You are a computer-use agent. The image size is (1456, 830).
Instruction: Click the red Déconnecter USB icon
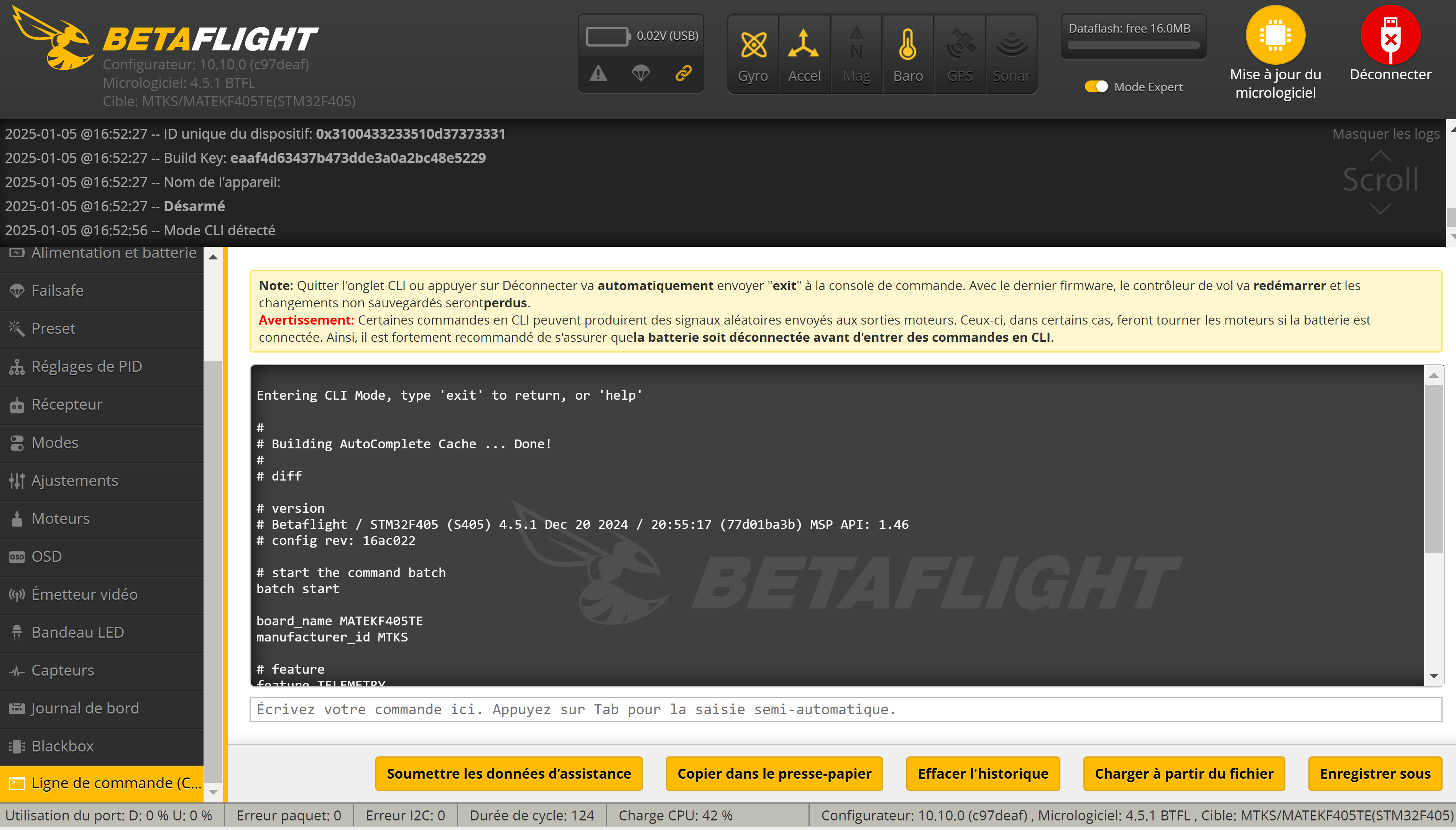tap(1390, 35)
